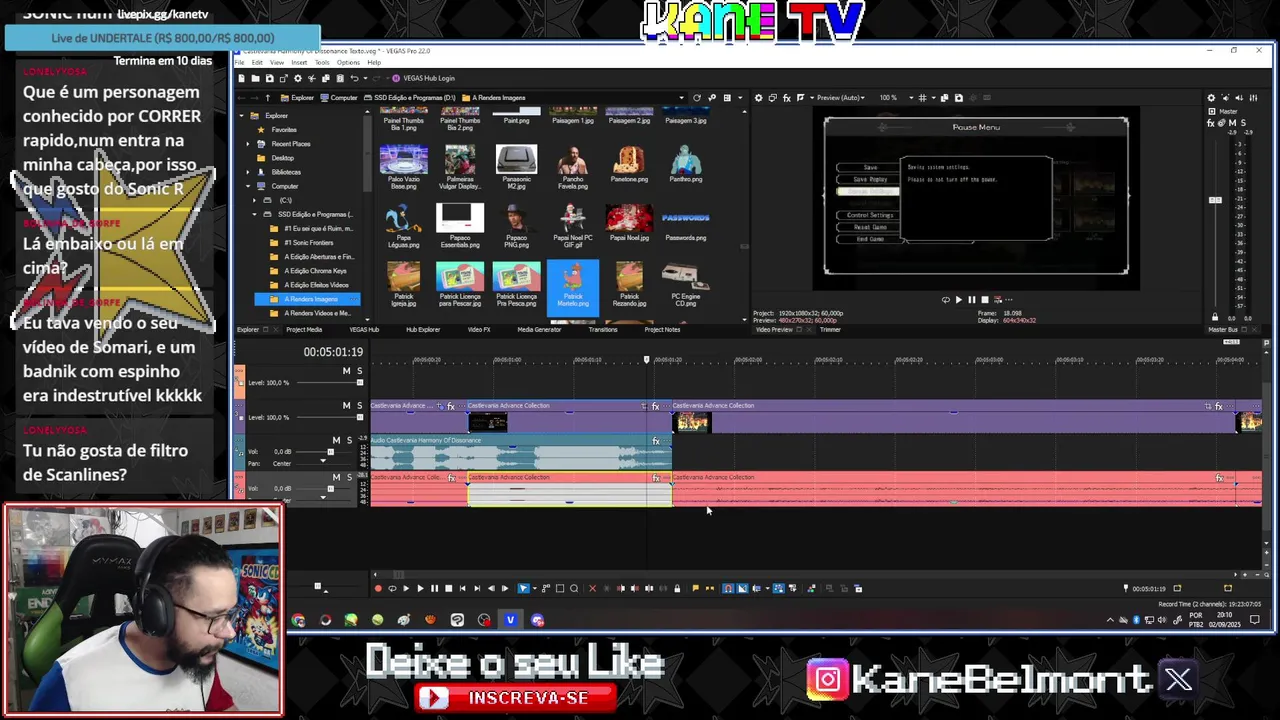Go up one folder level in Explorer
This screenshot has width=1280, height=720.
[x=268, y=98]
